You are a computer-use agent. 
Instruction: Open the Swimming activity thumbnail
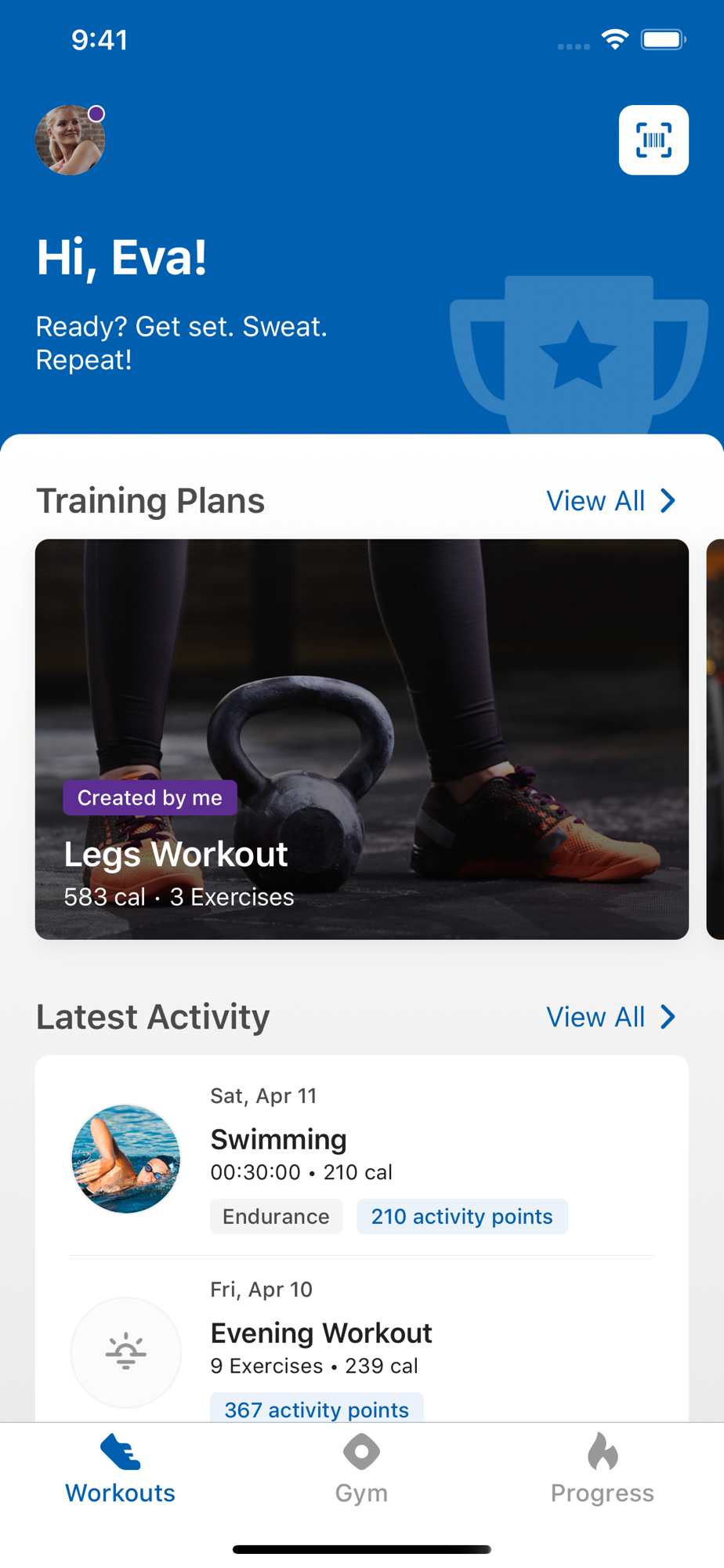[125, 1159]
